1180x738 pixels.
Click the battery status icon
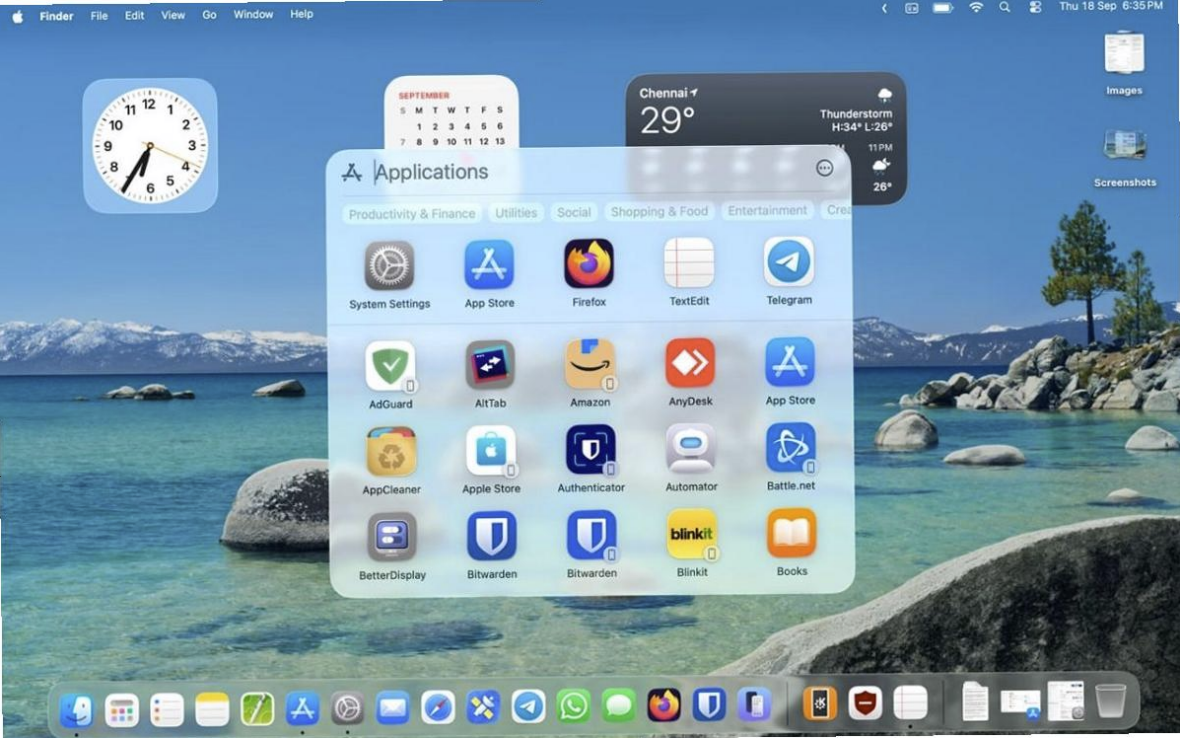(943, 8)
